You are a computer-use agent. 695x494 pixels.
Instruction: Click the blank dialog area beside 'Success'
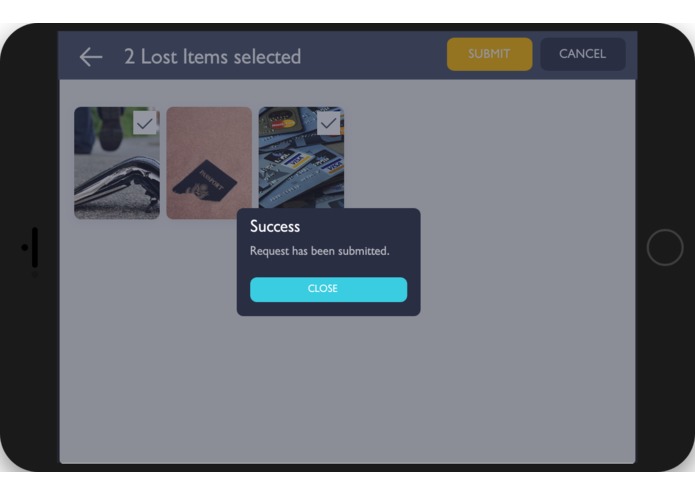[358, 226]
